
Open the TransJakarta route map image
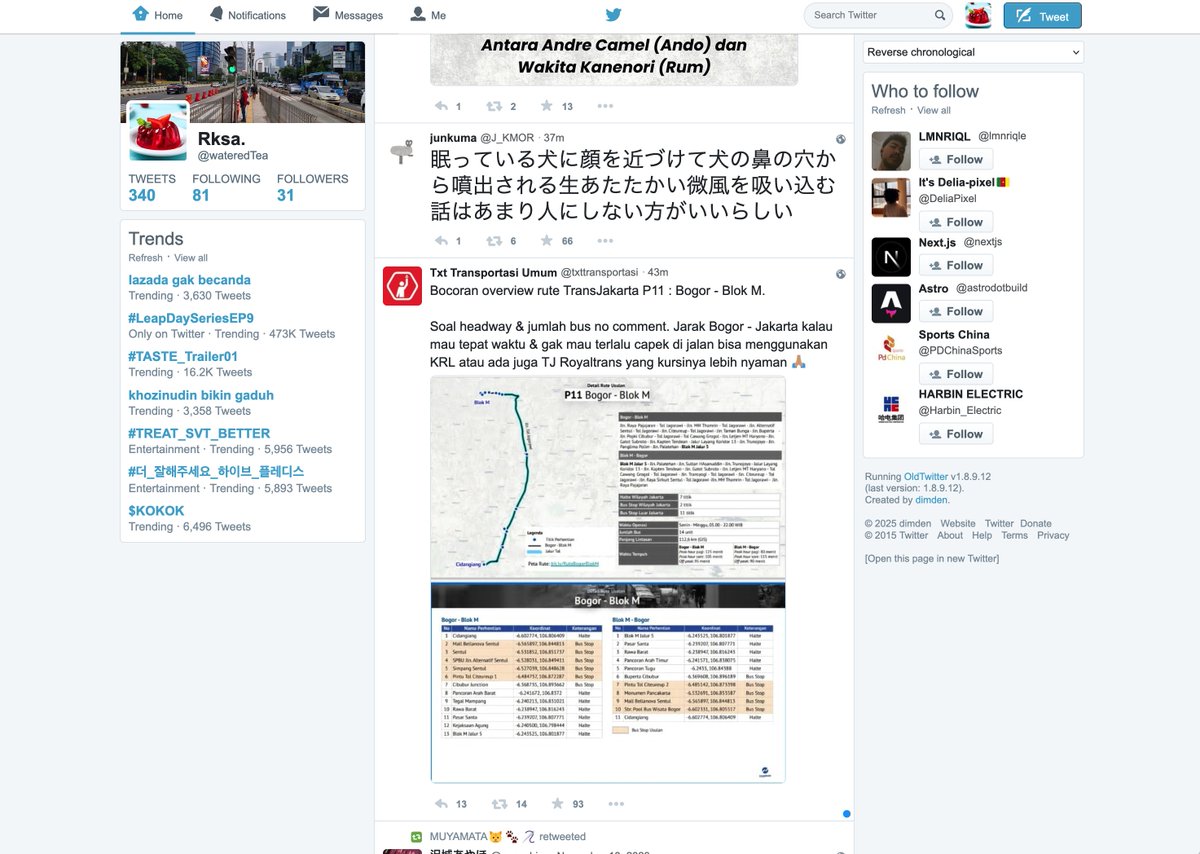tap(608, 478)
